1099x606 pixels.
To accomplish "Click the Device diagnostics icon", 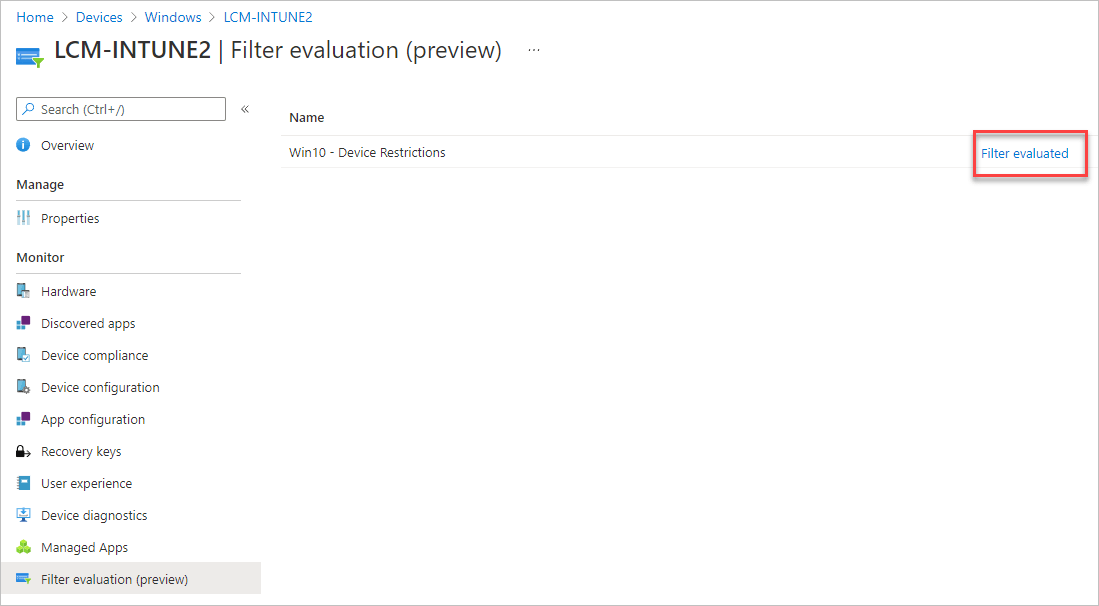I will 23,515.
